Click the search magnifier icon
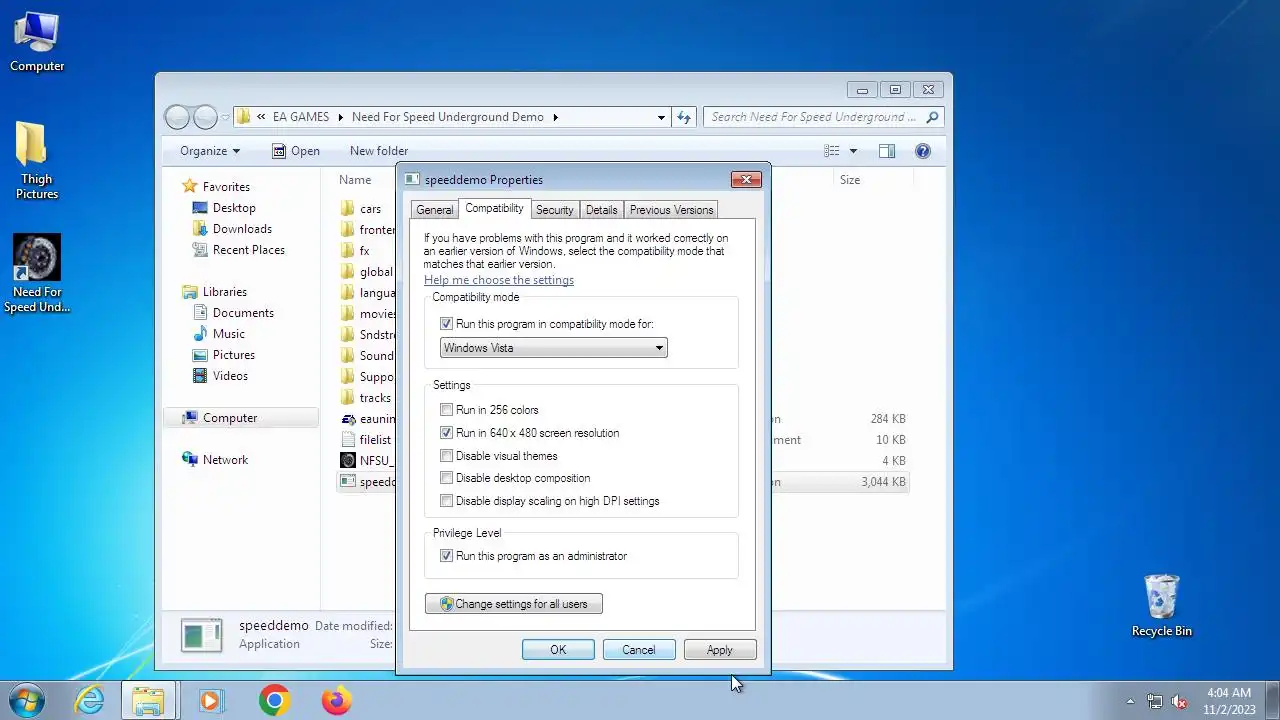This screenshot has height=720, width=1280. click(x=932, y=117)
